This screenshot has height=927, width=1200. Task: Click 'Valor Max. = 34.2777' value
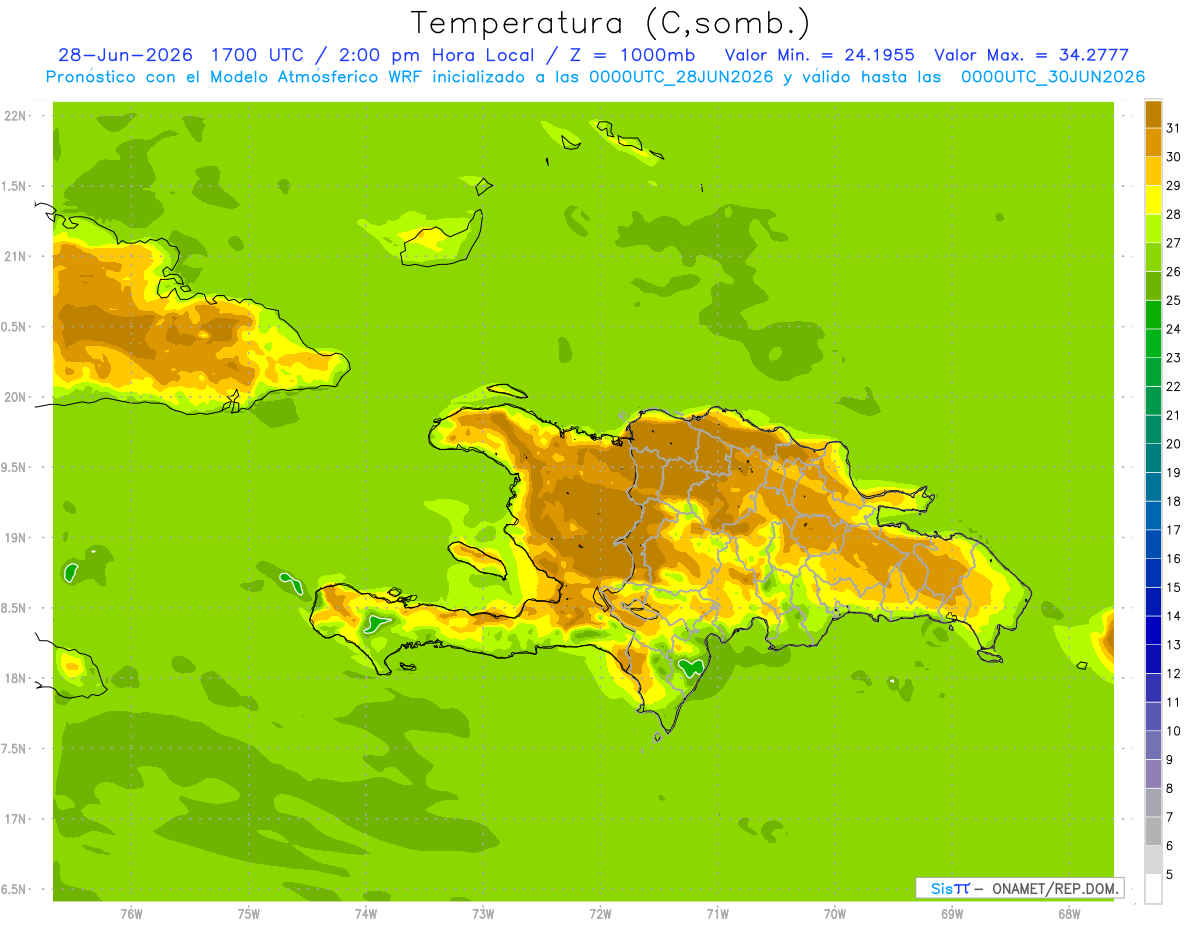(x=1031, y=55)
